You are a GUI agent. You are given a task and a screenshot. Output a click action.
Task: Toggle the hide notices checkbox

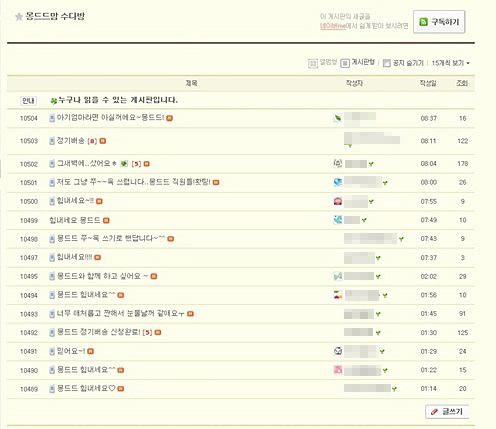pyautogui.click(x=386, y=63)
